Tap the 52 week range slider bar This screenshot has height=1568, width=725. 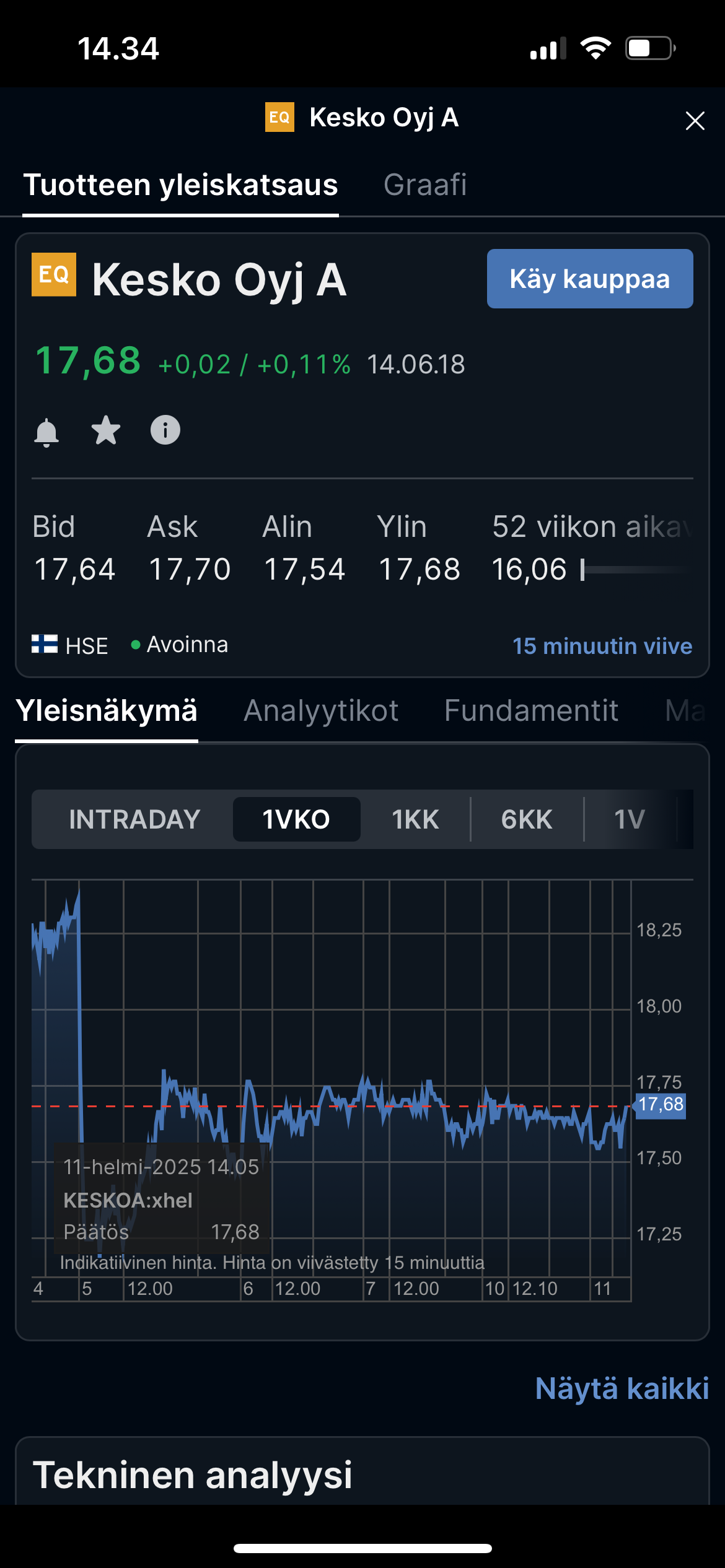coord(636,570)
